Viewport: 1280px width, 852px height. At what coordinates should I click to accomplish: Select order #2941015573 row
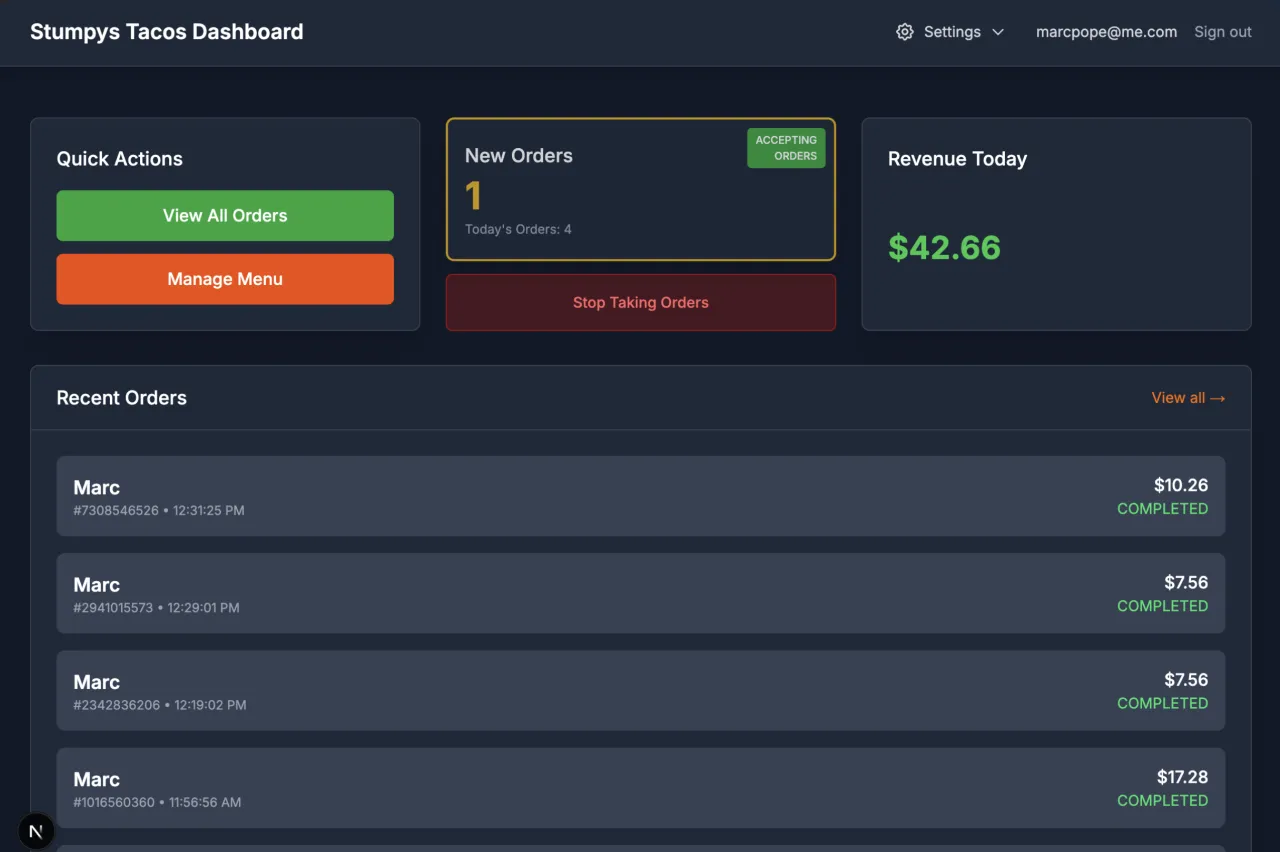[x=640, y=593]
